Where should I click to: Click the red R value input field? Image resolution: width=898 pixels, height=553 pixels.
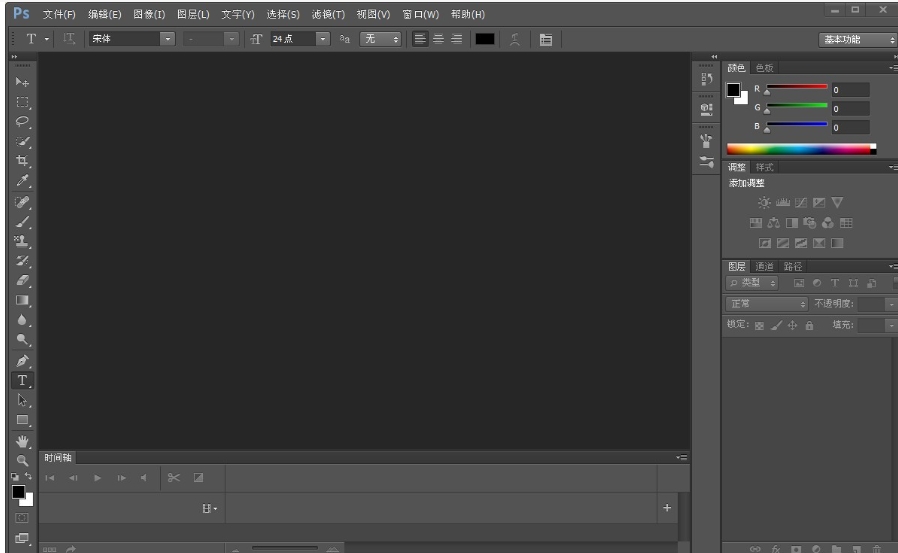pos(850,90)
